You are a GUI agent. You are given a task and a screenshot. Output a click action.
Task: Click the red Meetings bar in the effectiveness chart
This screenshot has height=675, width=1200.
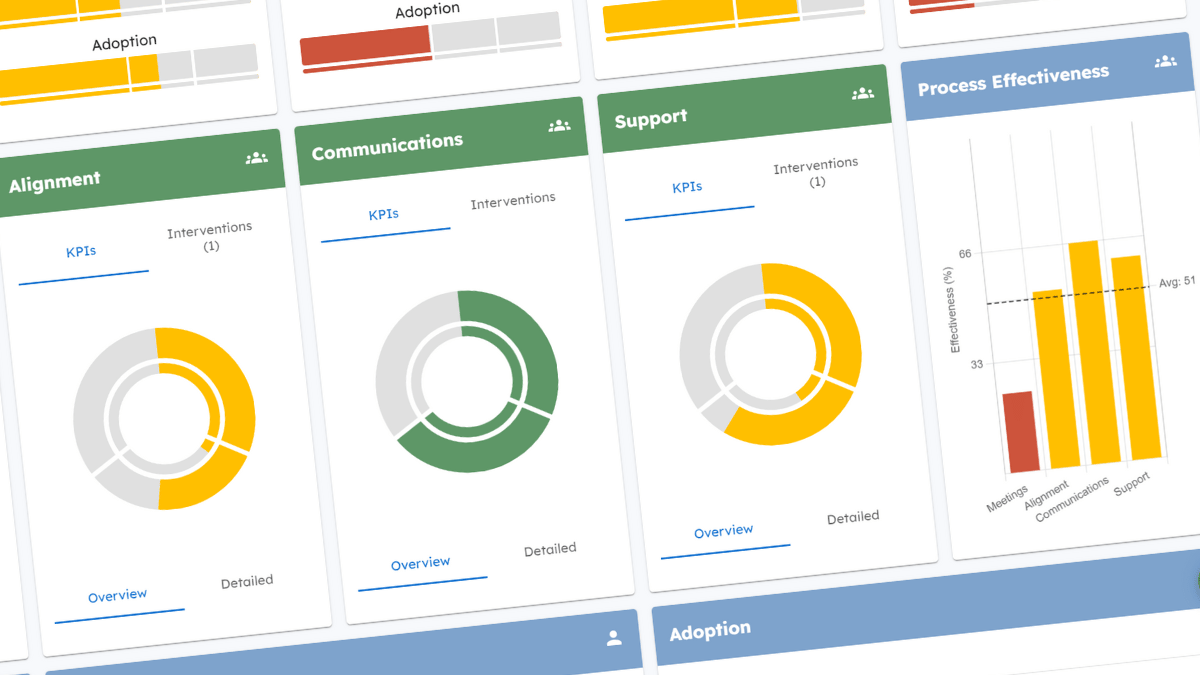1020,431
